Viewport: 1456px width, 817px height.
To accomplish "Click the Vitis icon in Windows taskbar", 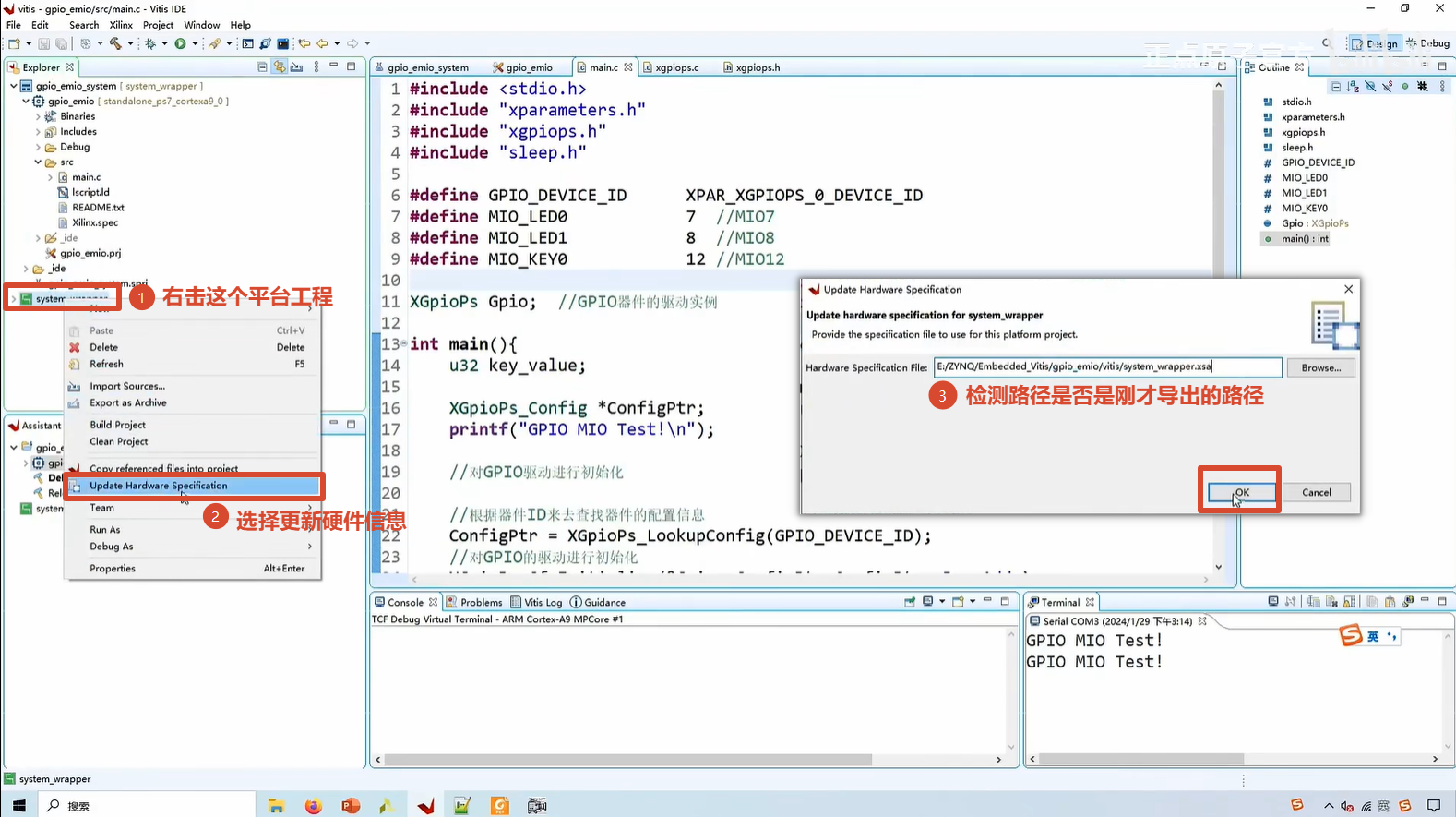I will coord(425,806).
